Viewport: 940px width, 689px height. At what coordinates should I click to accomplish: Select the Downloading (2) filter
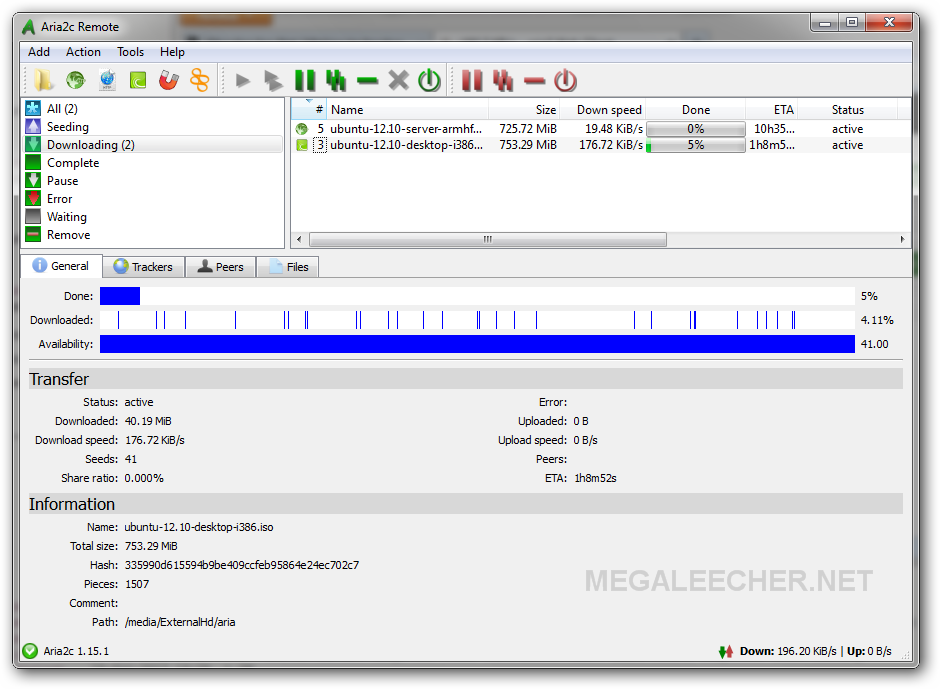pos(152,145)
